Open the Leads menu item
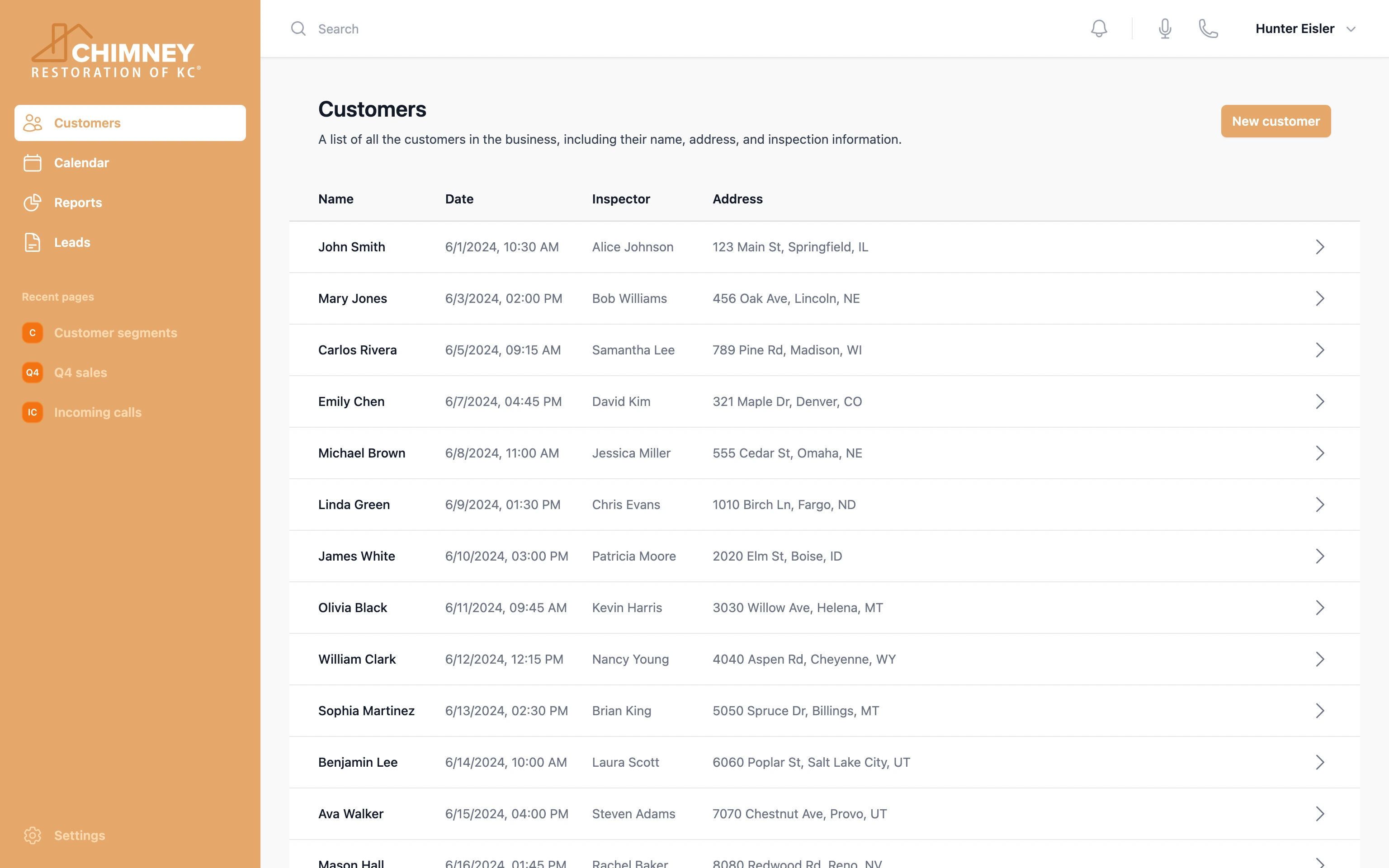The width and height of the screenshot is (1389, 868). tap(130, 242)
